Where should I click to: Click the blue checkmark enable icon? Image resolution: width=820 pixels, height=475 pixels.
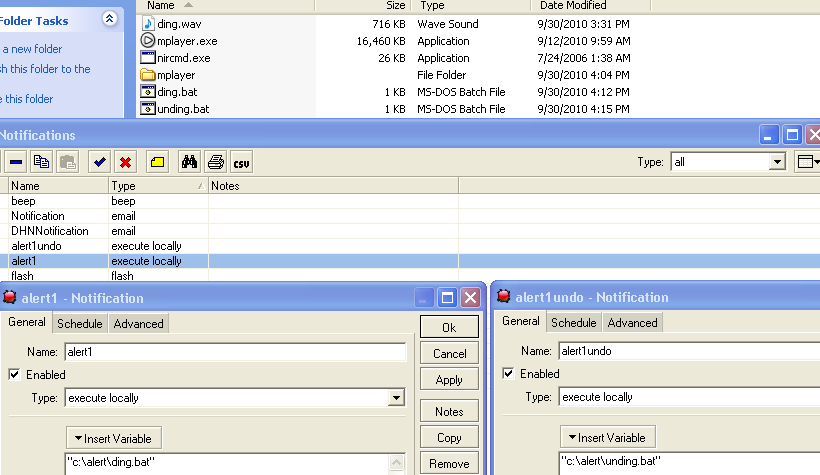[x=99, y=162]
